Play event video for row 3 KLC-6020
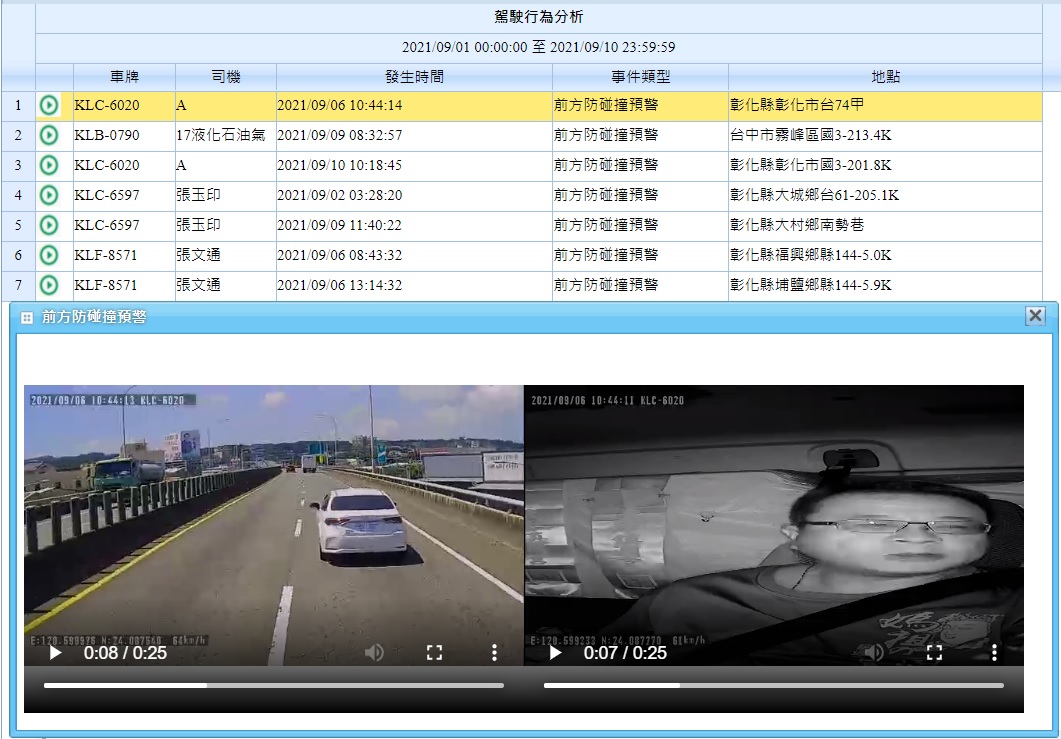Image resolution: width=1061 pixels, height=739 pixels. pyautogui.click(x=49, y=165)
